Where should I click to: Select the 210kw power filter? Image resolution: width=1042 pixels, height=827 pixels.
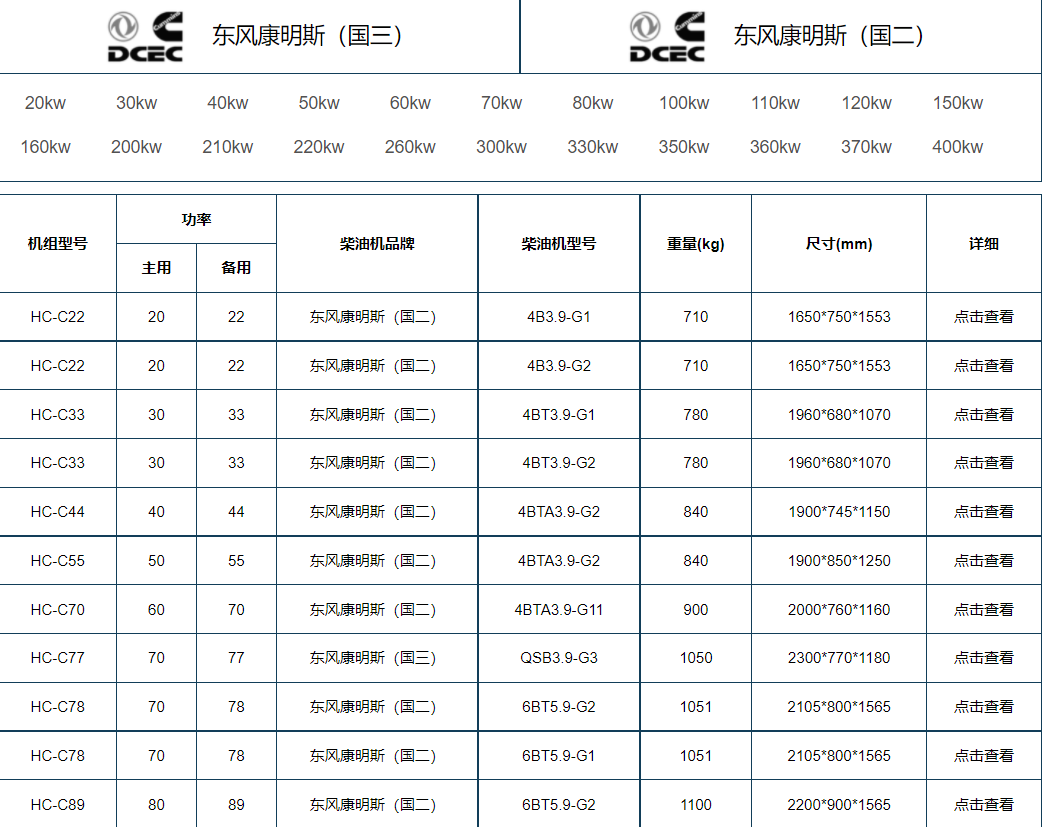click(227, 147)
